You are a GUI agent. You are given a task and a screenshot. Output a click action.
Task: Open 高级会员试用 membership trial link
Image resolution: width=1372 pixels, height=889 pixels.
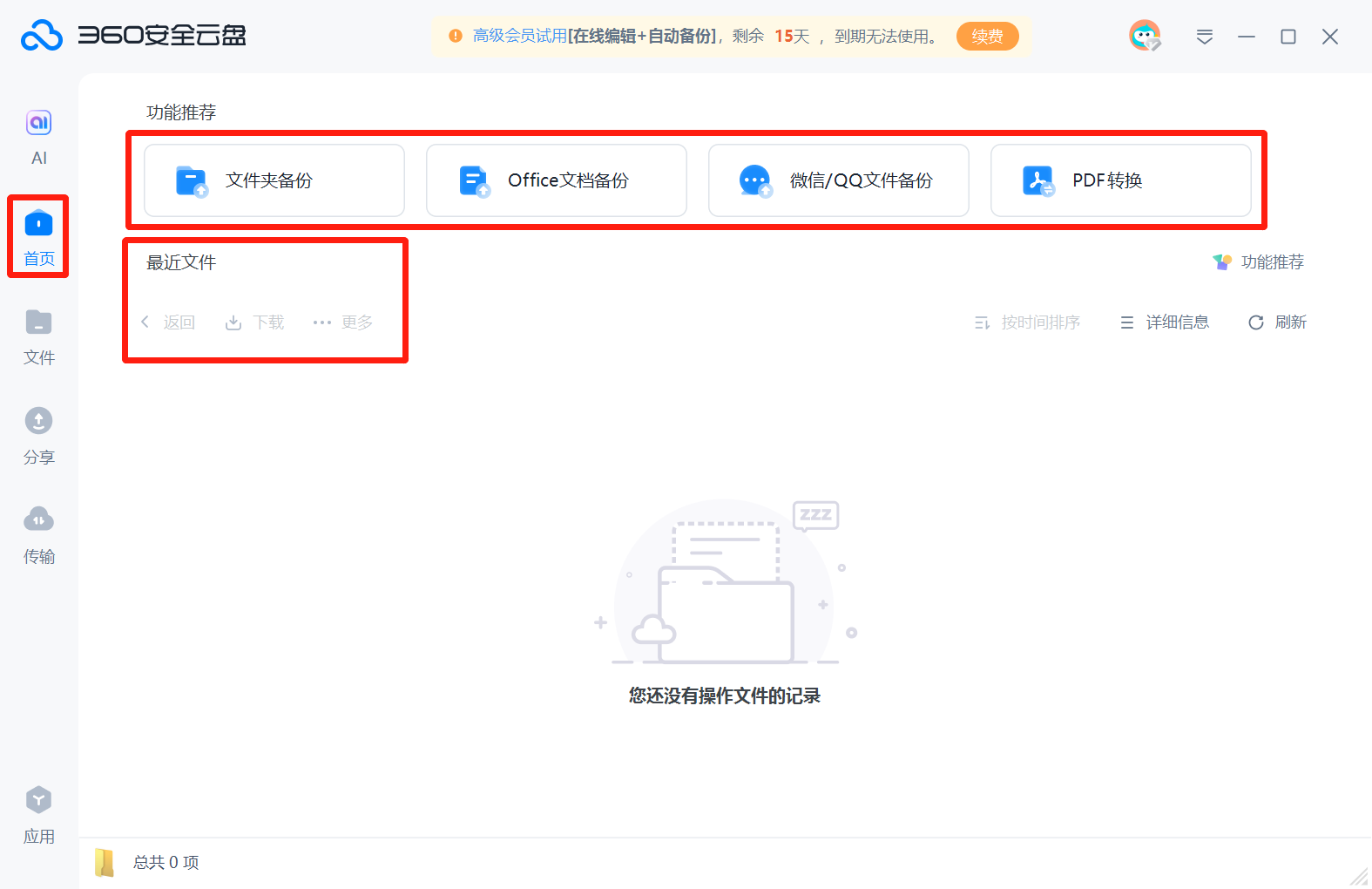click(520, 37)
